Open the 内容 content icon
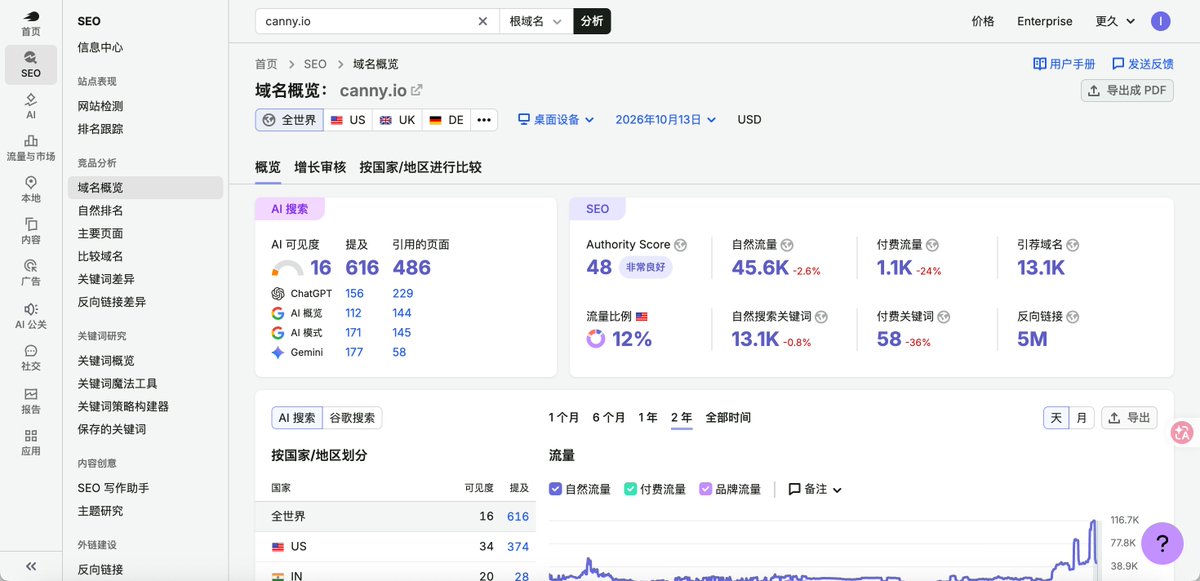This screenshot has width=1200, height=581. click(31, 224)
